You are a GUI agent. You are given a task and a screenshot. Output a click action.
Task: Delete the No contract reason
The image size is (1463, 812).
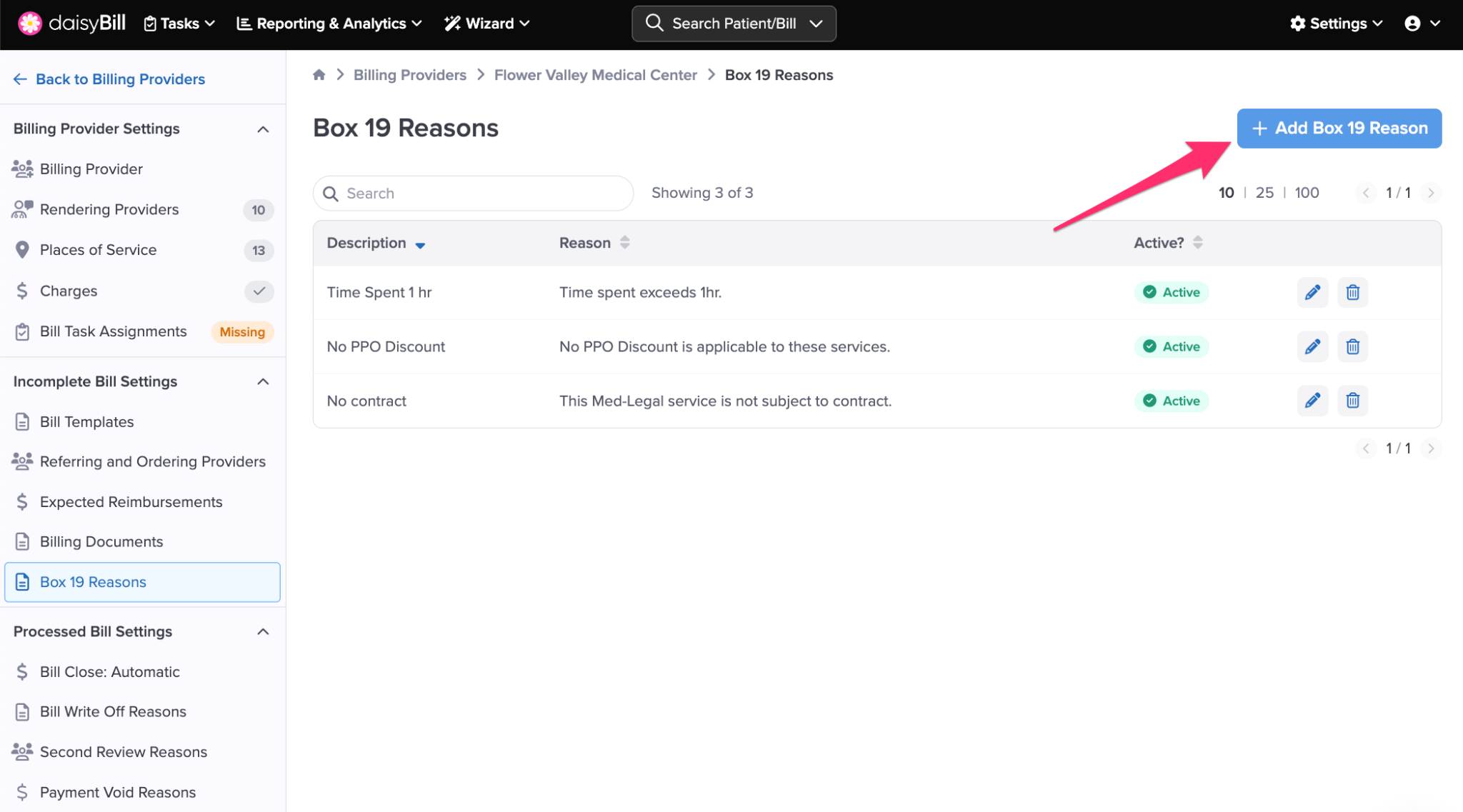click(x=1352, y=401)
